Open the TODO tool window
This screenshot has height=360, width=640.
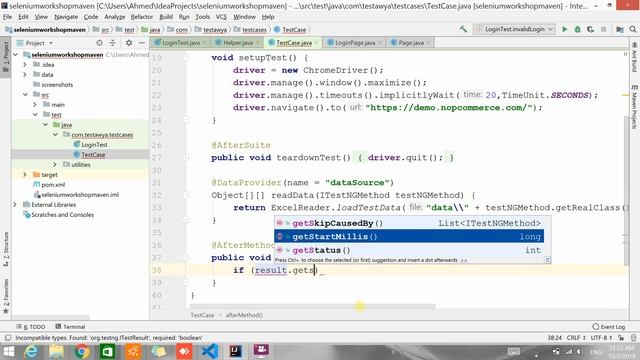[x=31, y=327]
